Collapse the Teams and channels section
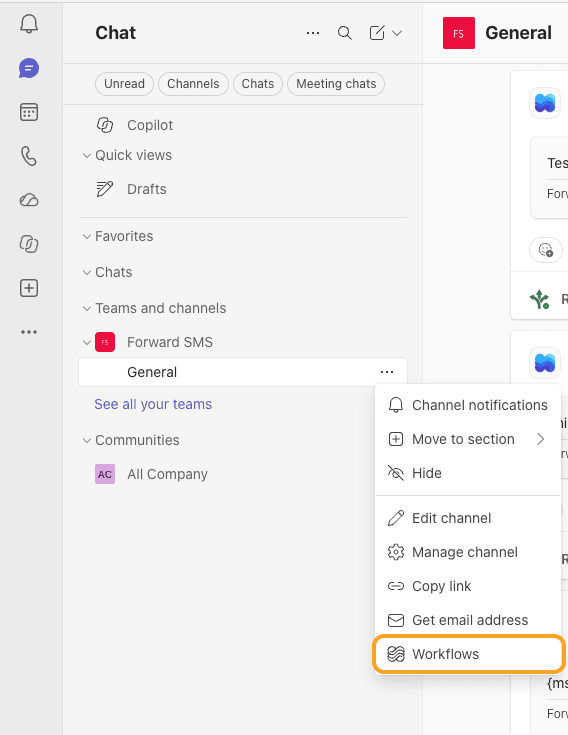Viewport: 568px width, 735px height. click(x=87, y=308)
